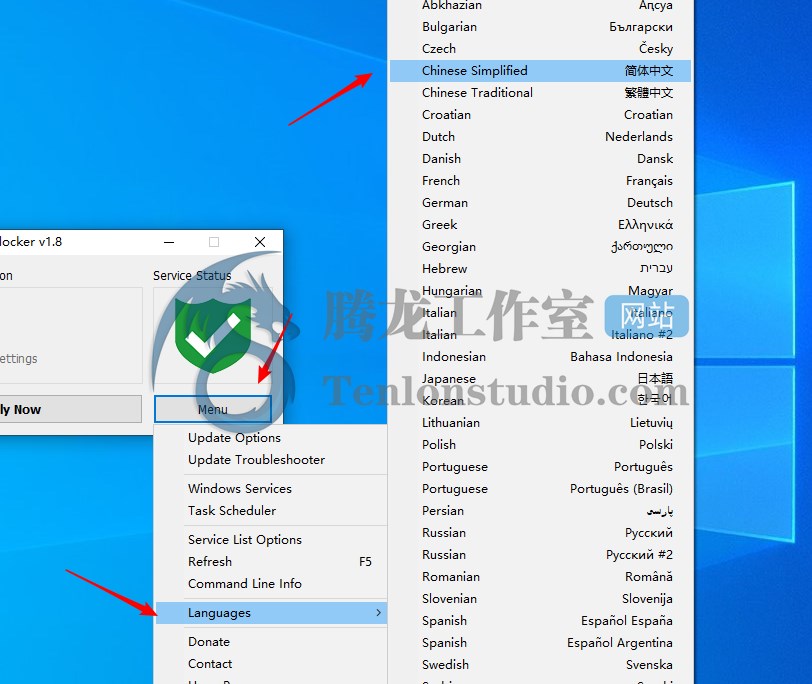The image size is (812, 684).
Task: Click the green shield service status icon
Action: point(213,334)
